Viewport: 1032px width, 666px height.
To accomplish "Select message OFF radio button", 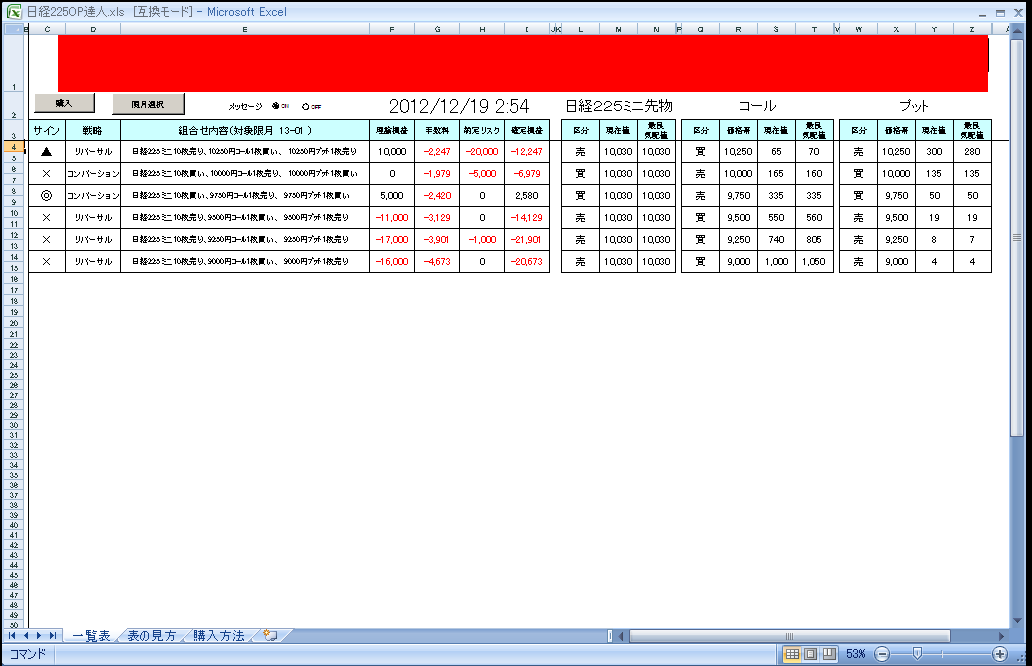I will [305, 107].
